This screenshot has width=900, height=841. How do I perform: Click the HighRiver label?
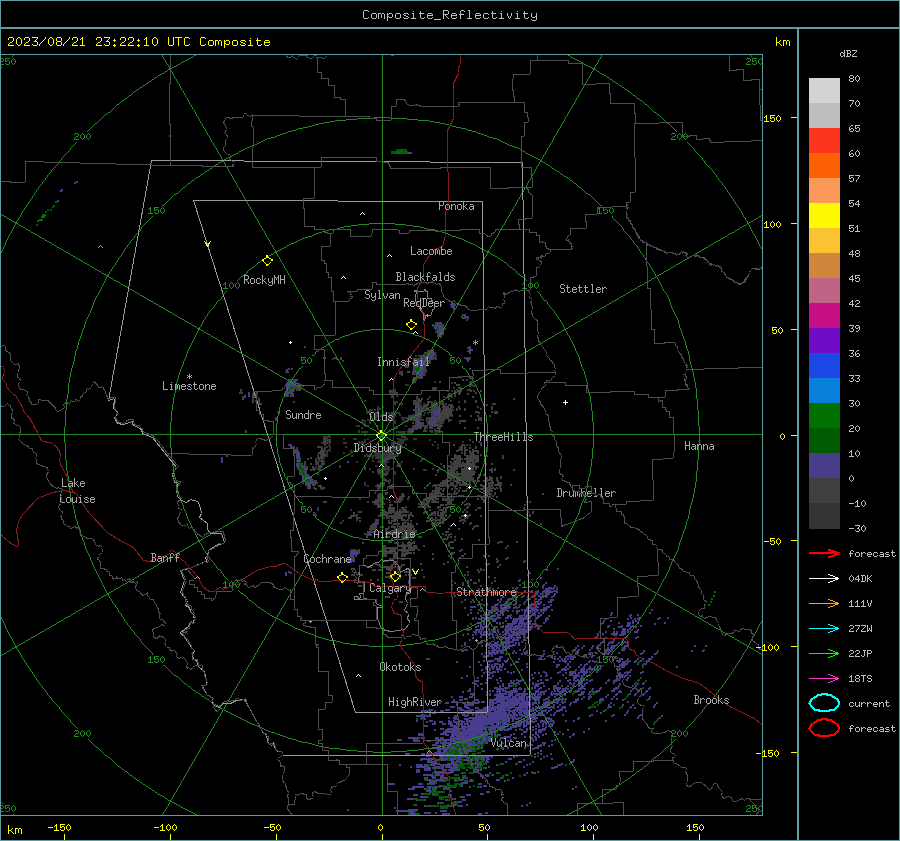click(415, 702)
